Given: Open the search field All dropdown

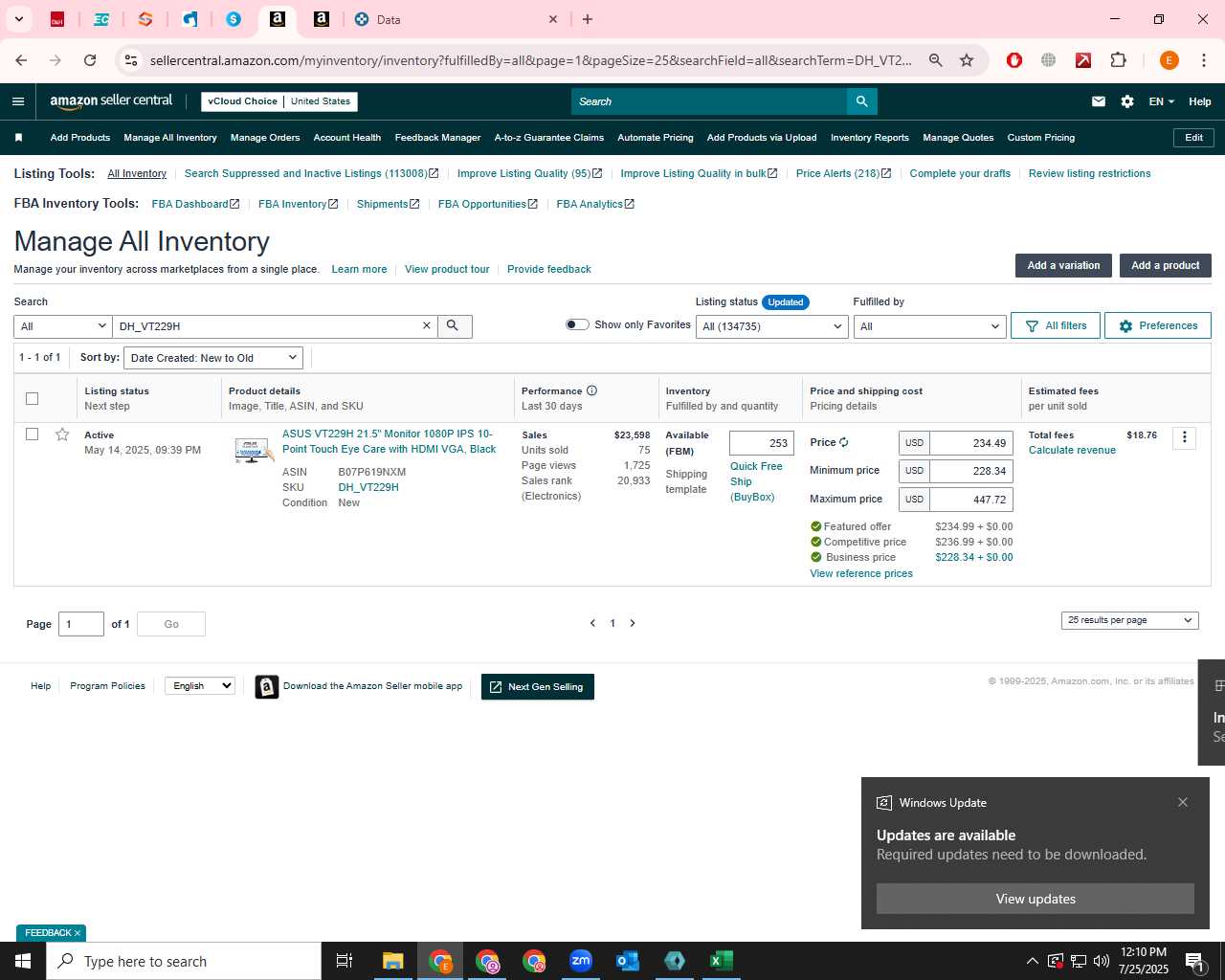Looking at the screenshot, I should (63, 326).
